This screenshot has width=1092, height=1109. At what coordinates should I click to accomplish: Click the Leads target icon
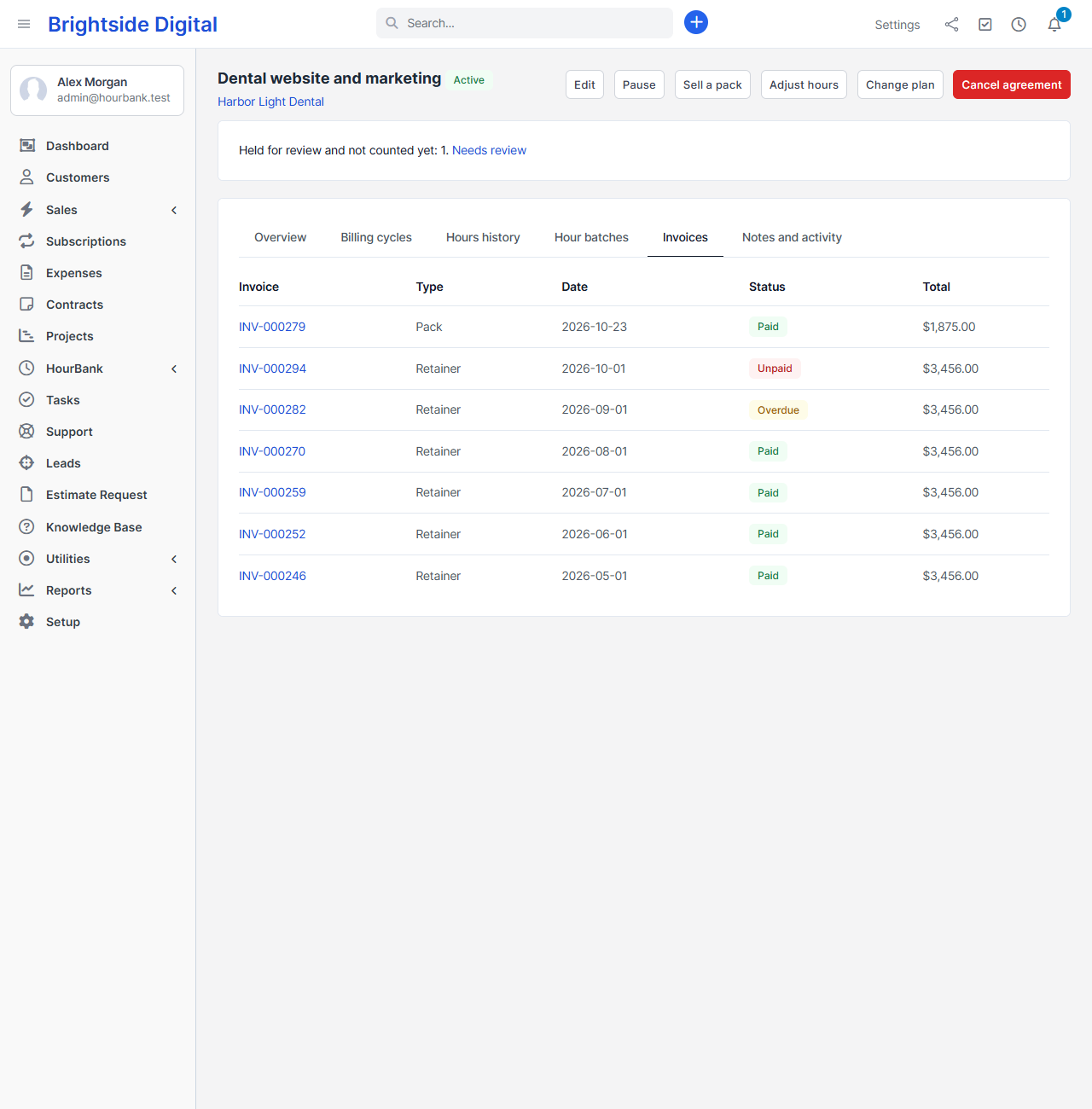coord(27,463)
